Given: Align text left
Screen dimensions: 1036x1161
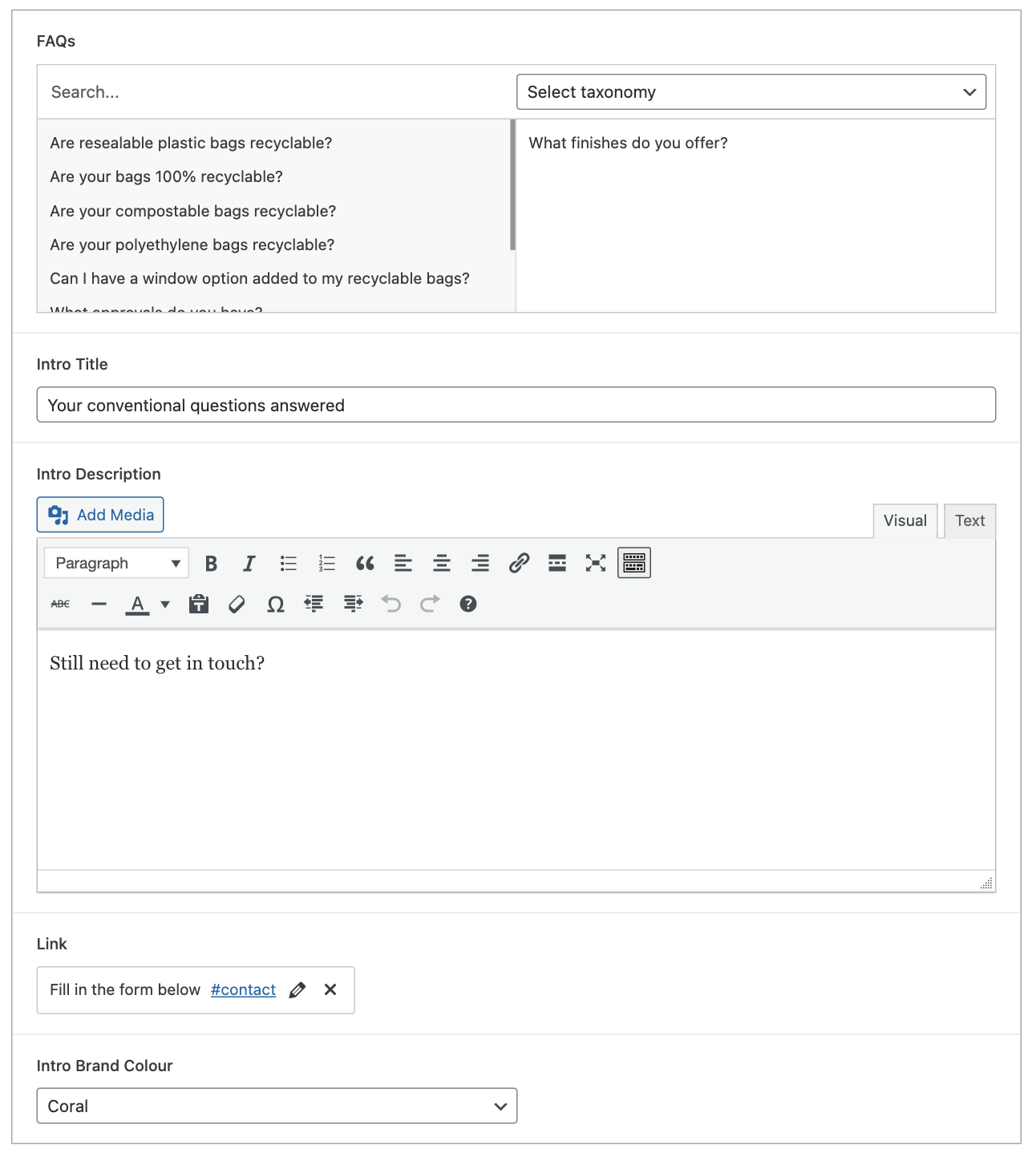Looking at the screenshot, I should (403, 564).
